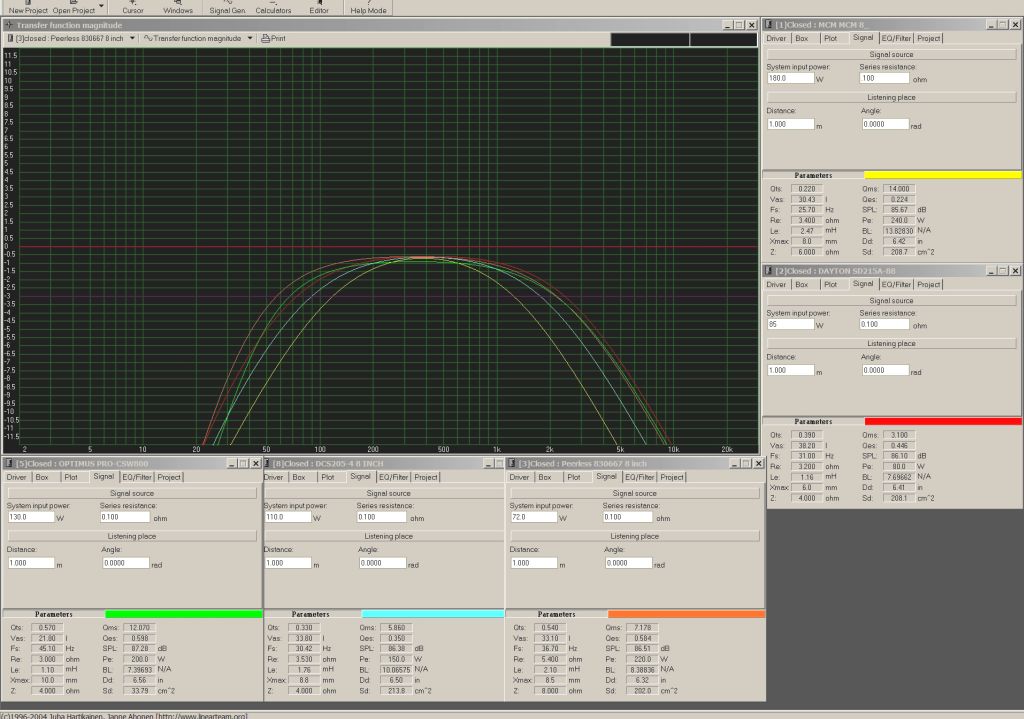Activate the Cursor tool in the toolbar
This screenshot has height=719, width=1024.
pyautogui.click(x=133, y=8)
